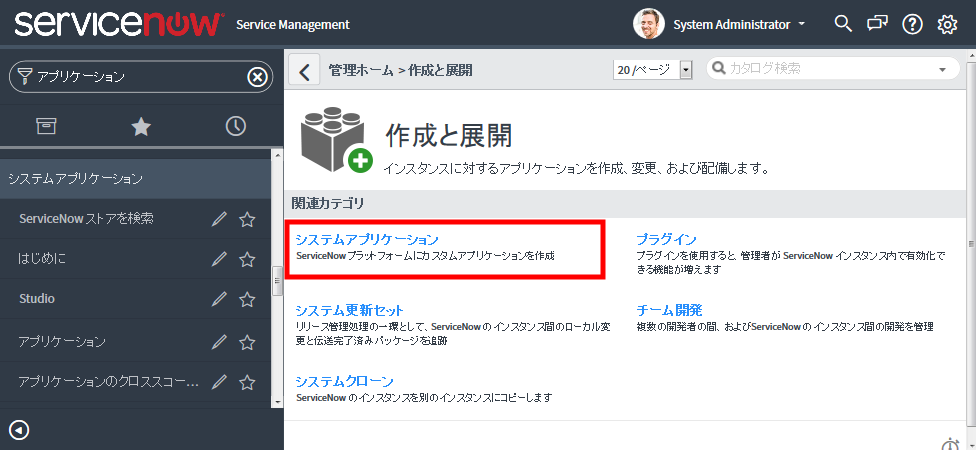Open global search magnifier icon

click(843, 24)
